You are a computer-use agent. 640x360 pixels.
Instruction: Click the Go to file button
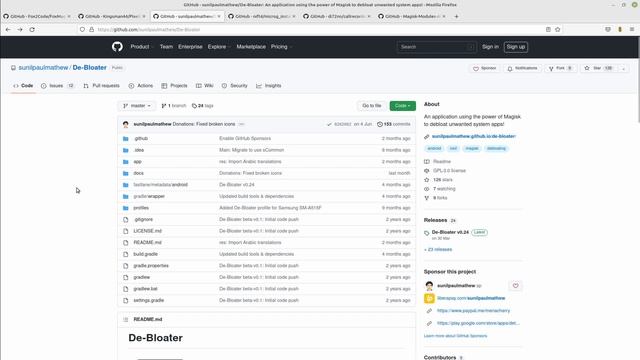click(371, 106)
